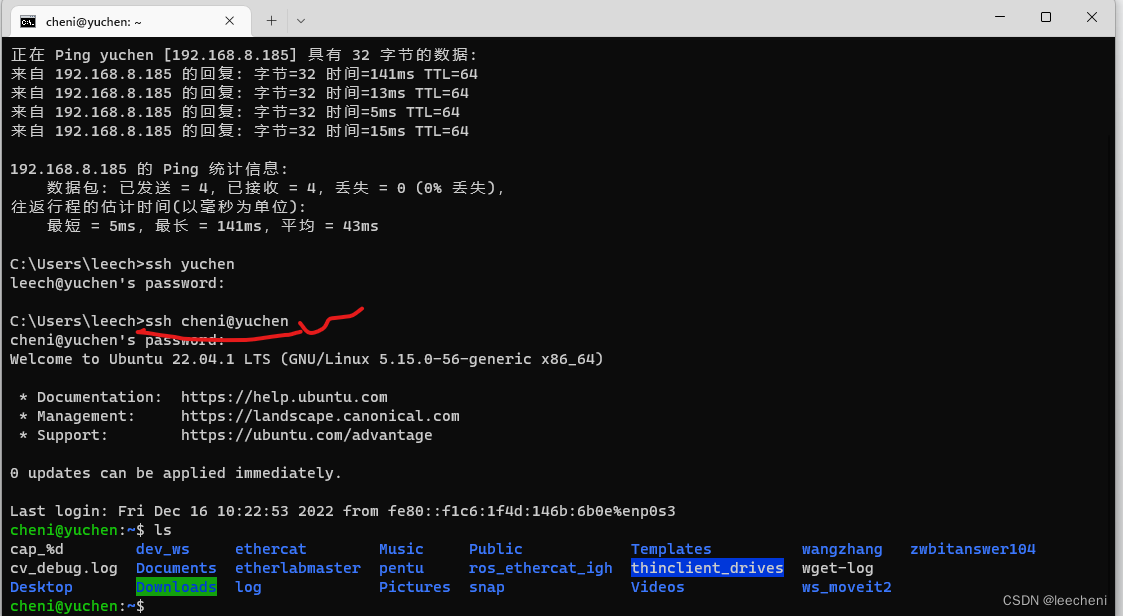Viewport: 1123px width, 616px height.
Task: Click the Music directory name
Action: (401, 548)
